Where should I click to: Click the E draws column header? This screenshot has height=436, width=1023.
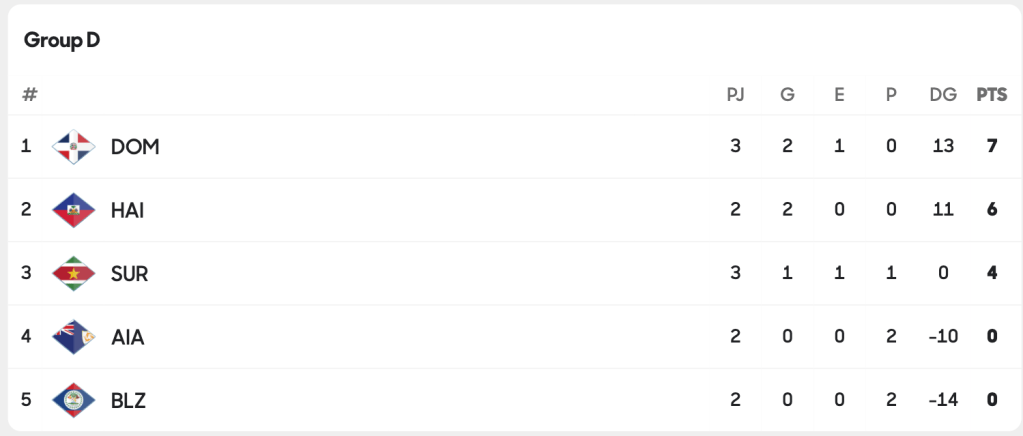coord(839,95)
